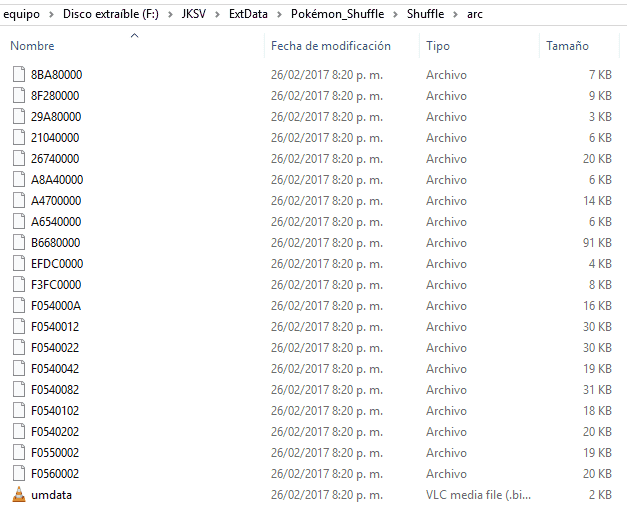Click the blank file icon for 29A80000
The height and width of the screenshot is (515, 627).
(19, 116)
